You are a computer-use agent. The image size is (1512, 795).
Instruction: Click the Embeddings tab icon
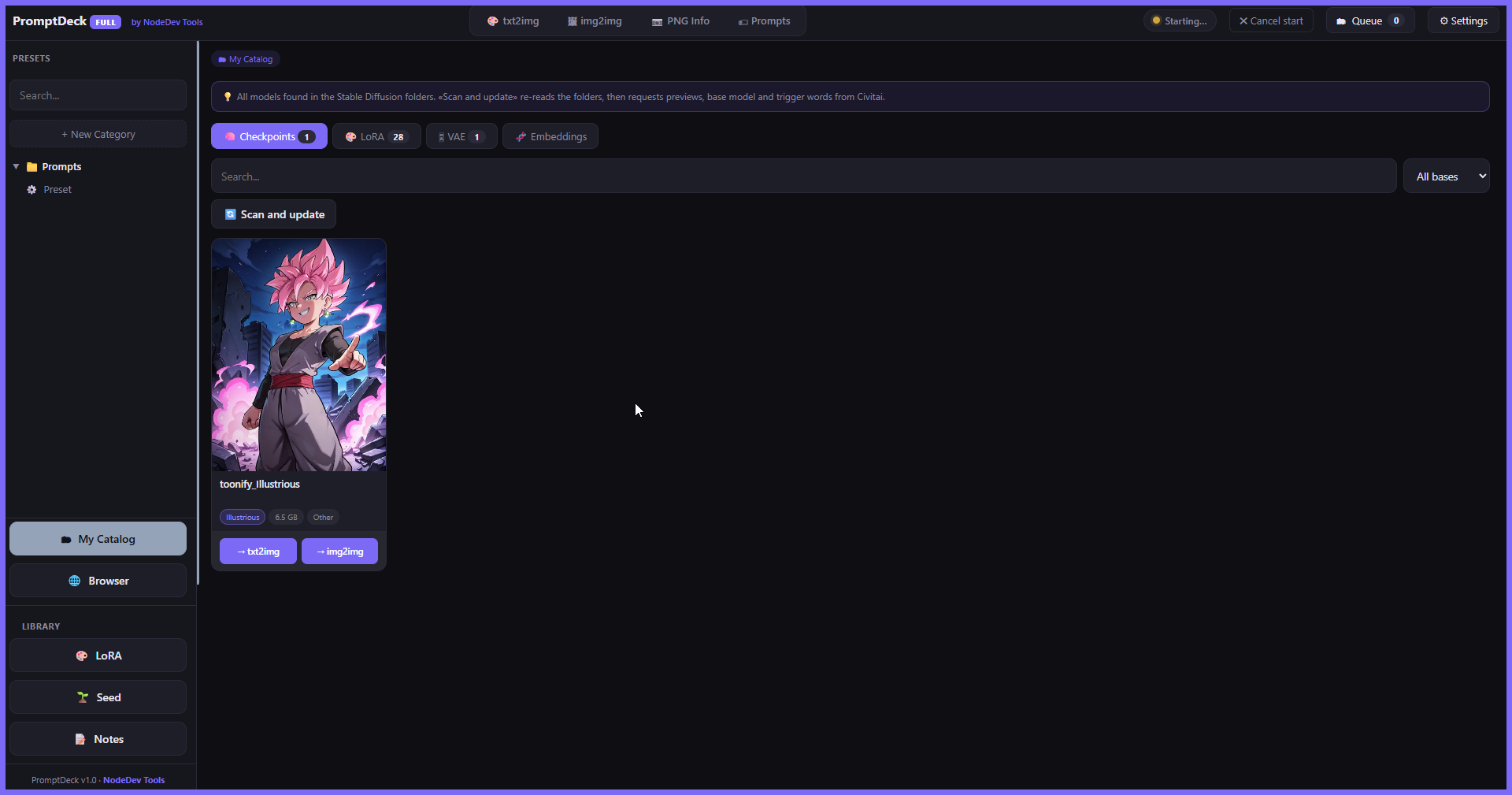tap(521, 136)
